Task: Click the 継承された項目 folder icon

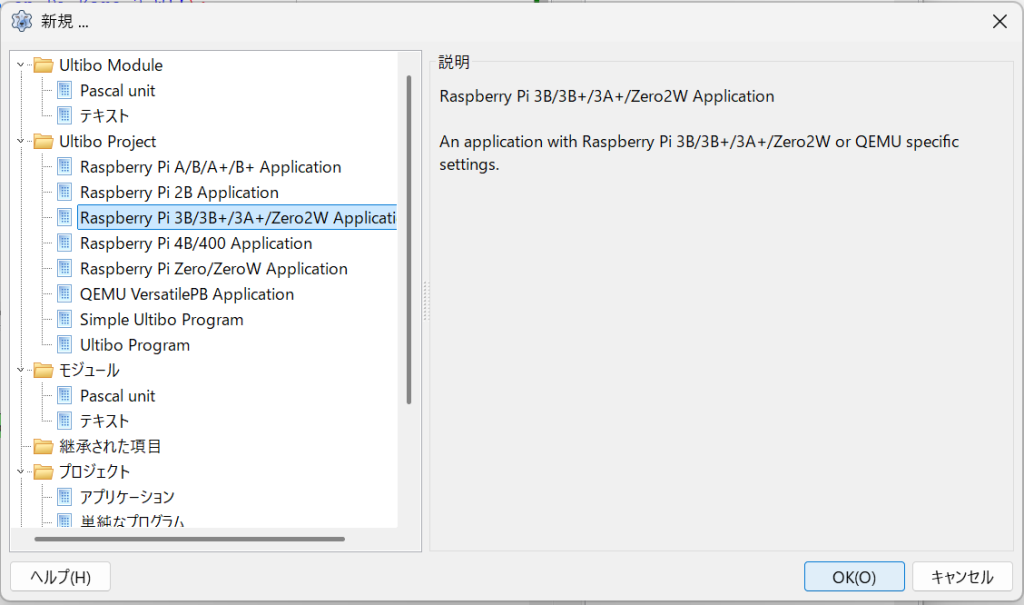Action: pyautogui.click(x=43, y=446)
